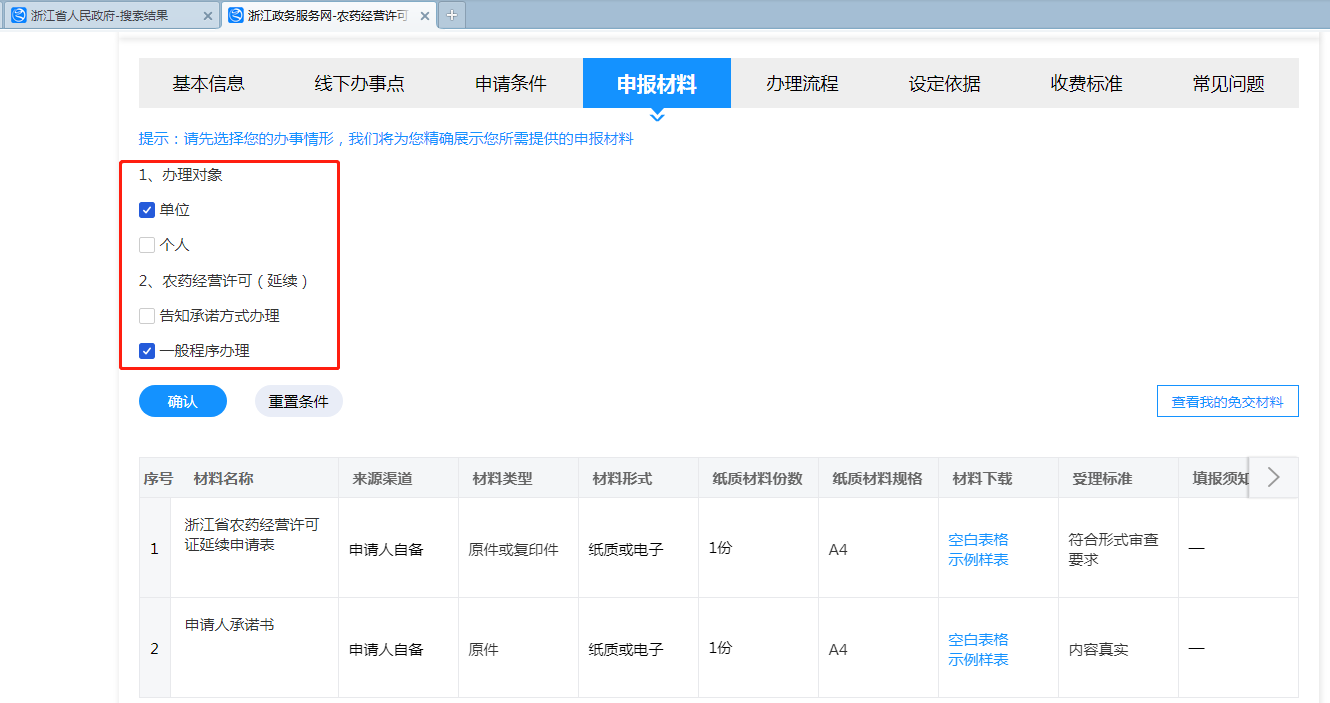Switch to the 基本信息 tab
The height and width of the screenshot is (703, 1330).
point(209,84)
